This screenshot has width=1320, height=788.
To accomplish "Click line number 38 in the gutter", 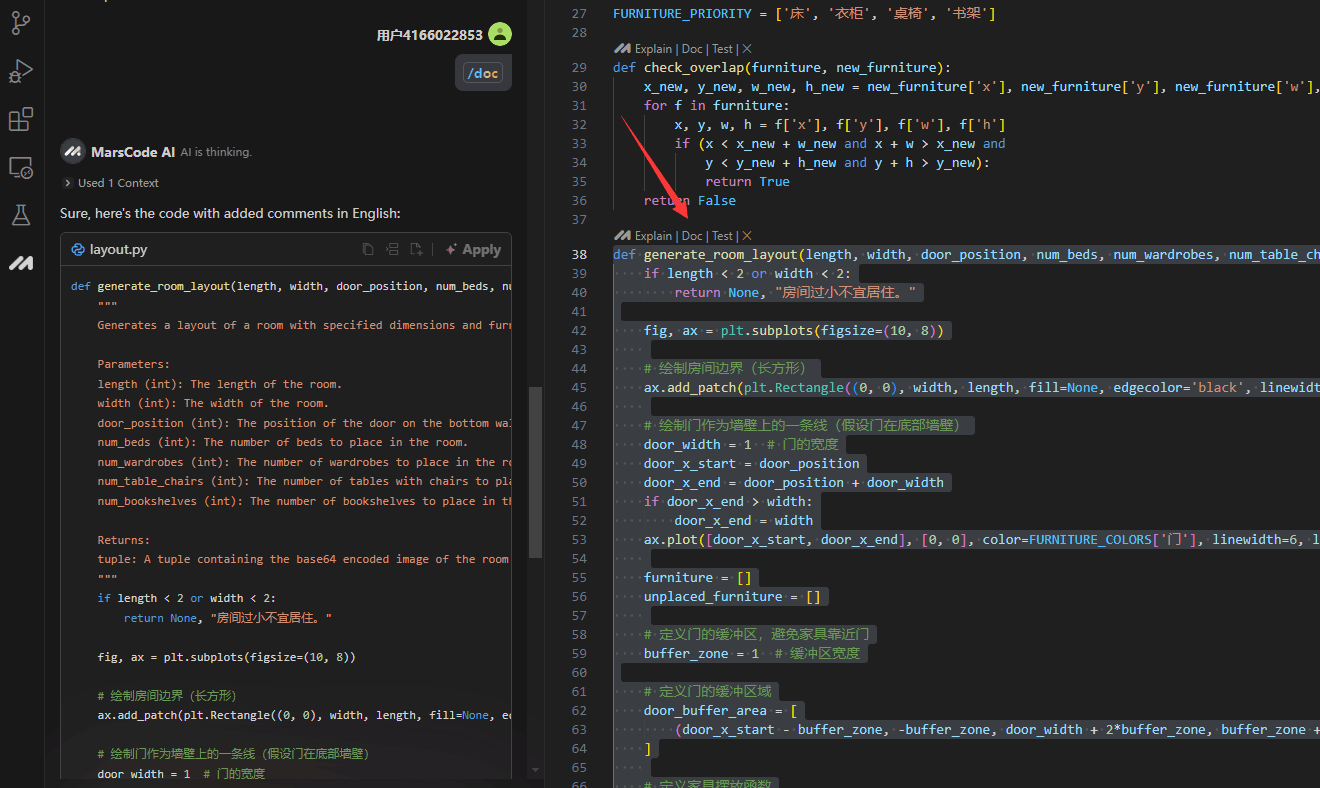I will coord(579,254).
